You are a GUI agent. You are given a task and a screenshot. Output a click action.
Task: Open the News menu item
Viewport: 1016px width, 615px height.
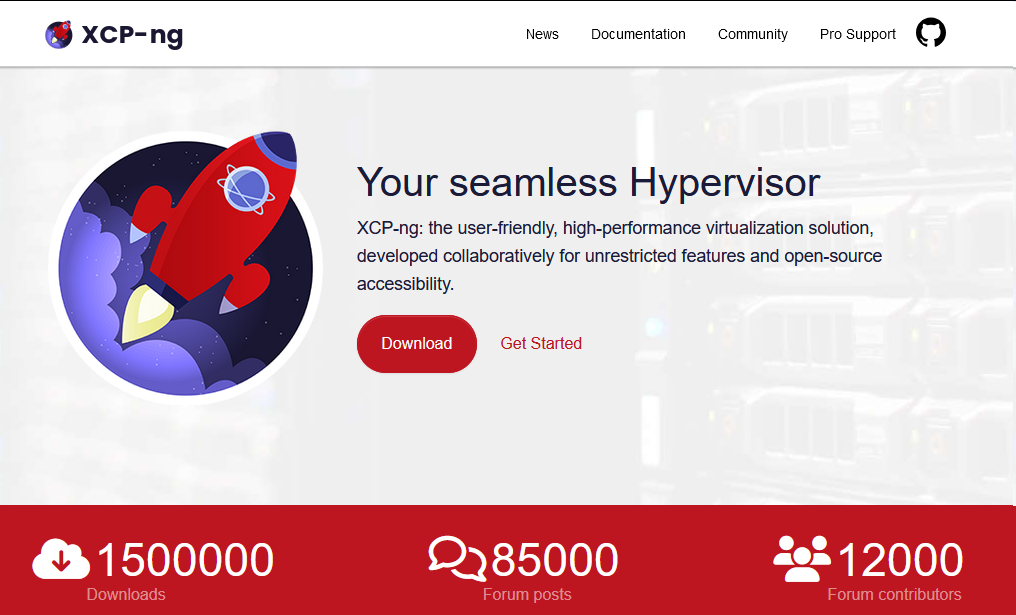click(542, 34)
